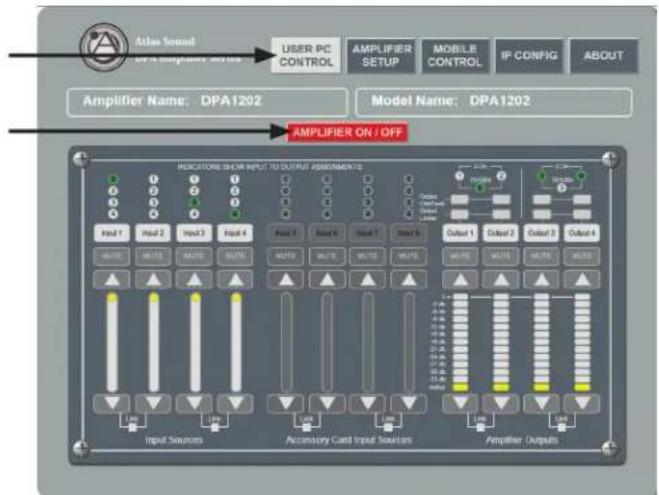
Task: Mute Output 4
Action: click(x=582, y=256)
